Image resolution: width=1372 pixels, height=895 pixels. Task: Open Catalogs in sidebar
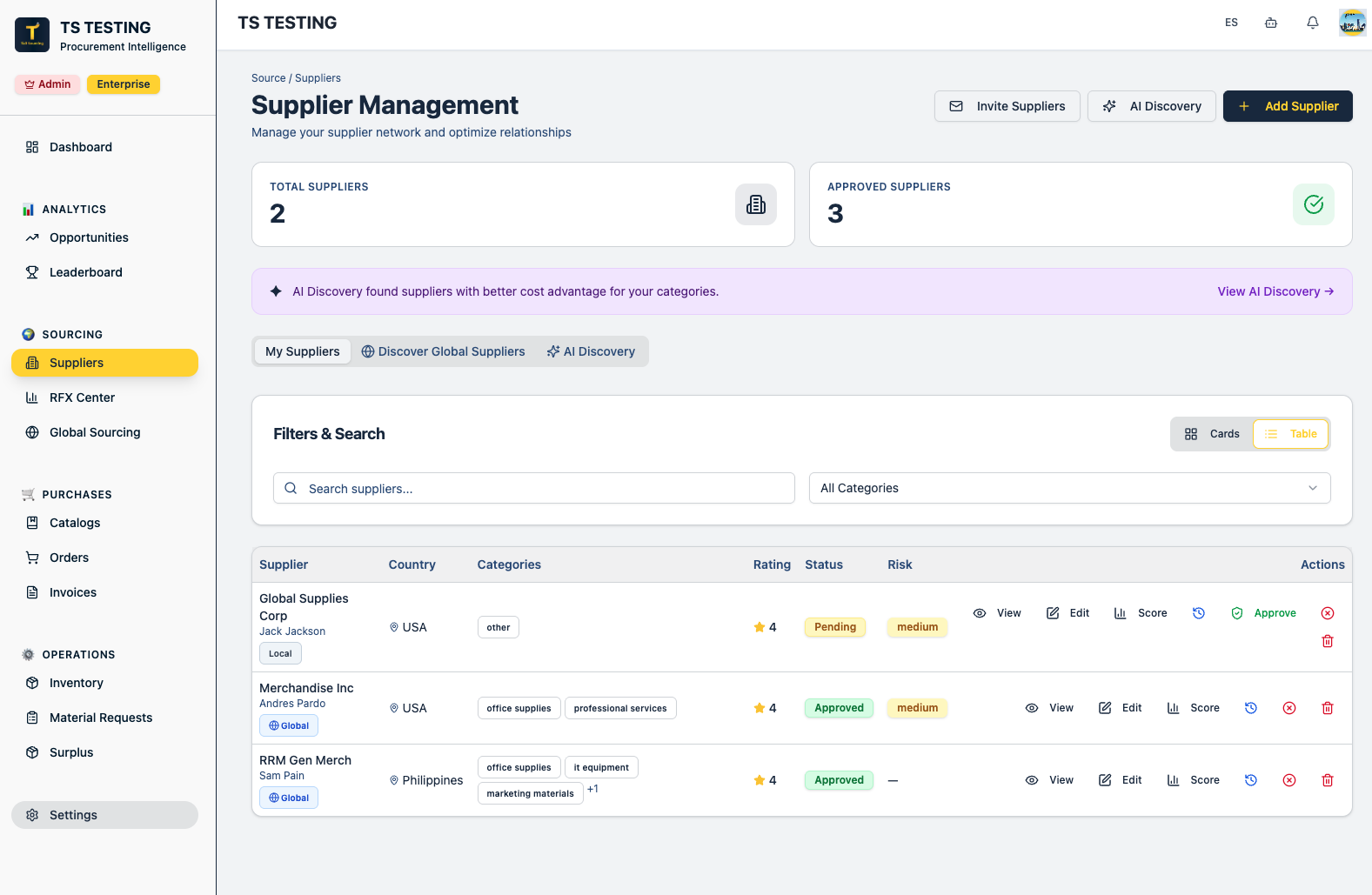pyautogui.click(x=104, y=523)
